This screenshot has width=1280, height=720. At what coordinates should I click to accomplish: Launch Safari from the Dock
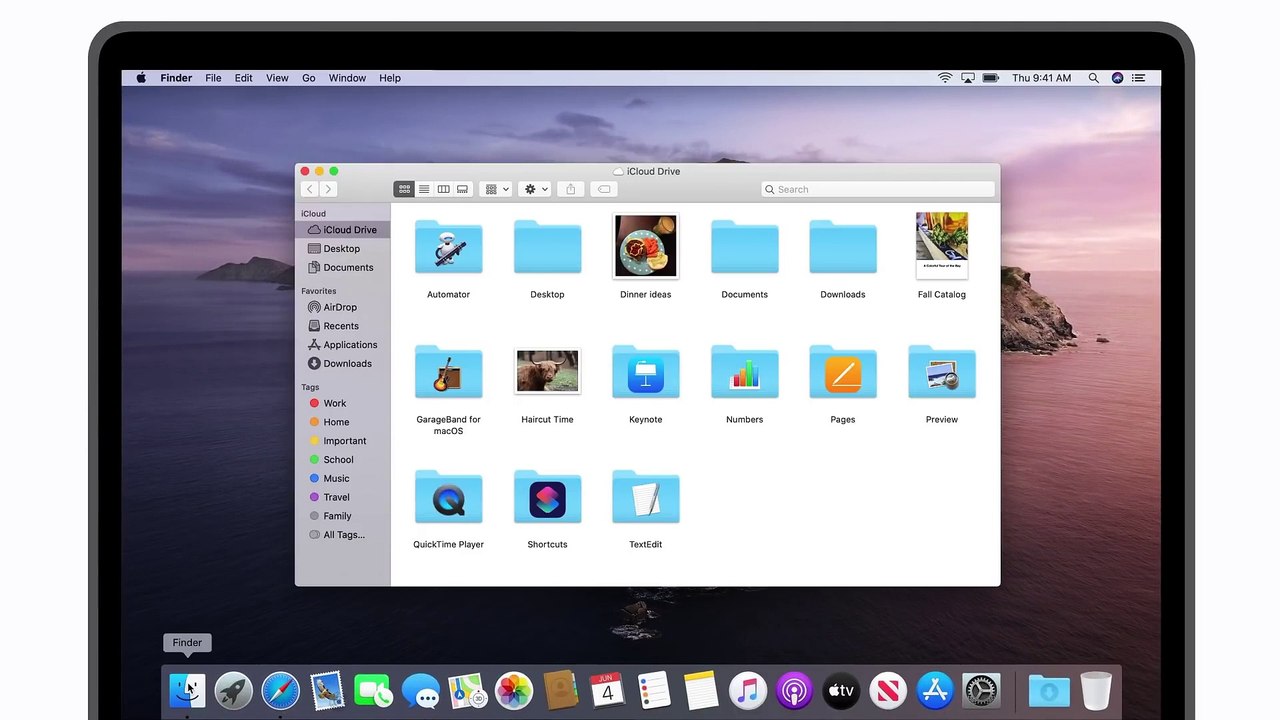[281, 690]
